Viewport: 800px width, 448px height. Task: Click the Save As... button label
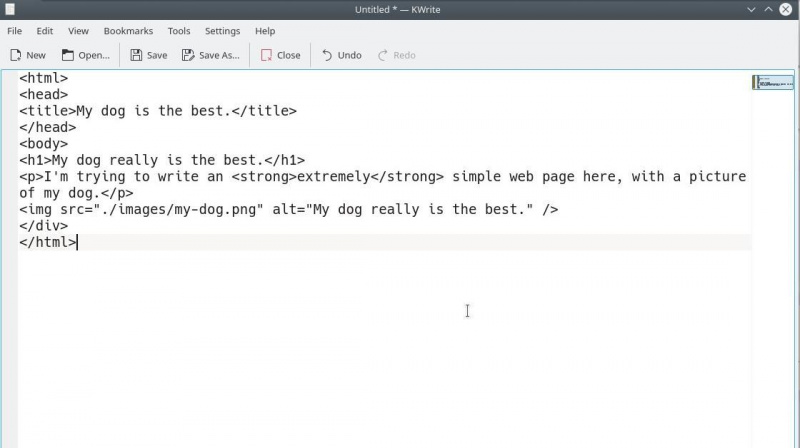[x=219, y=55]
